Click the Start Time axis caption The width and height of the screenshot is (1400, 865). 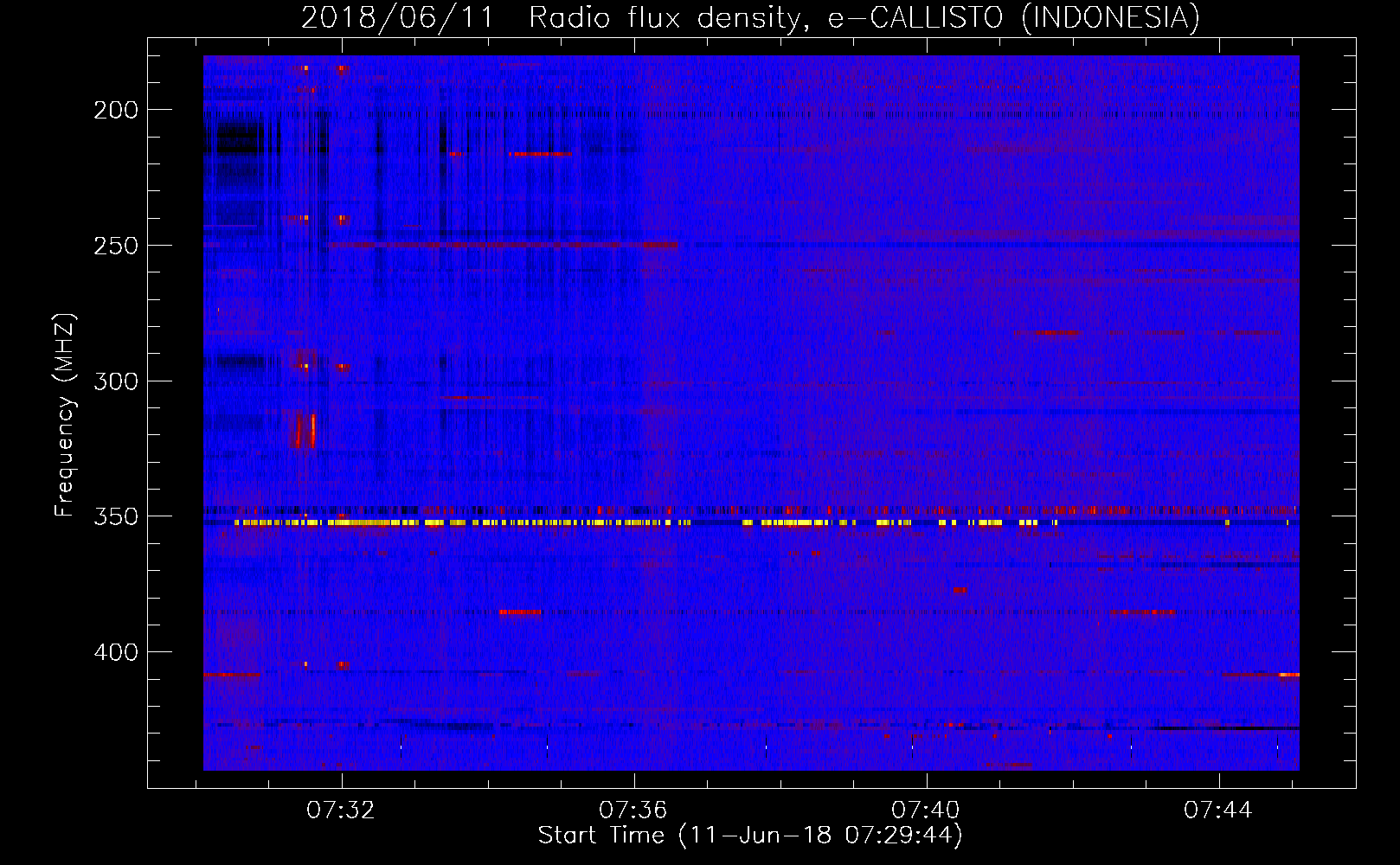tap(750, 836)
